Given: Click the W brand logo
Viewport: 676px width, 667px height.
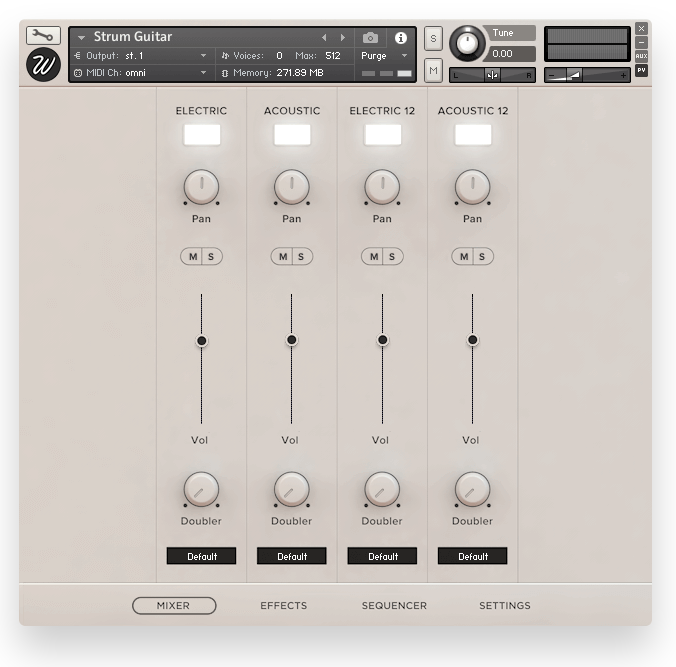Looking at the screenshot, I should coord(43,66).
